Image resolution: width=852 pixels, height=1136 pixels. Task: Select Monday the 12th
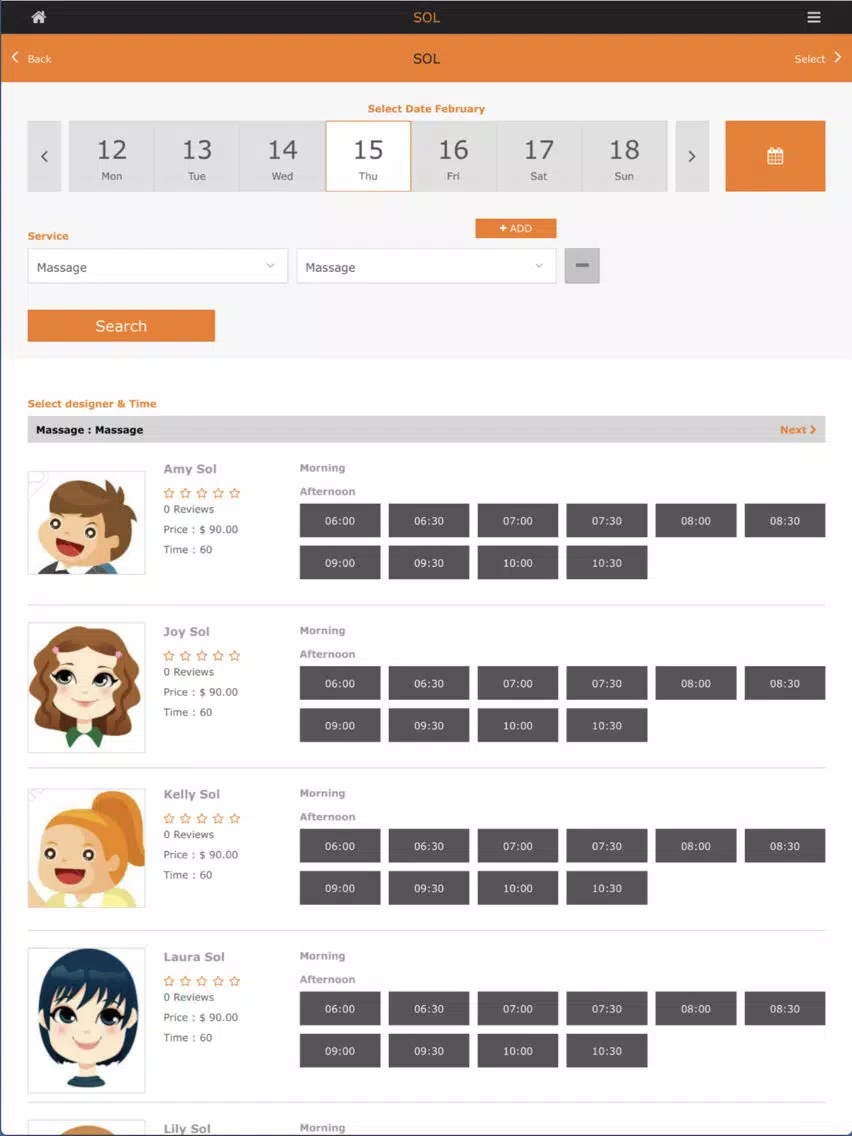pyautogui.click(x=112, y=156)
